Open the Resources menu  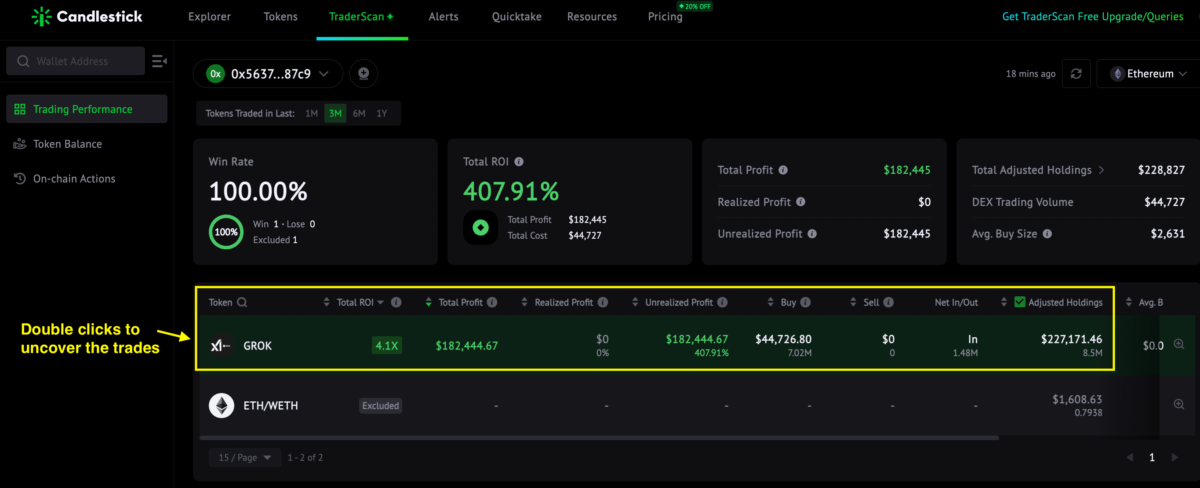[592, 17]
